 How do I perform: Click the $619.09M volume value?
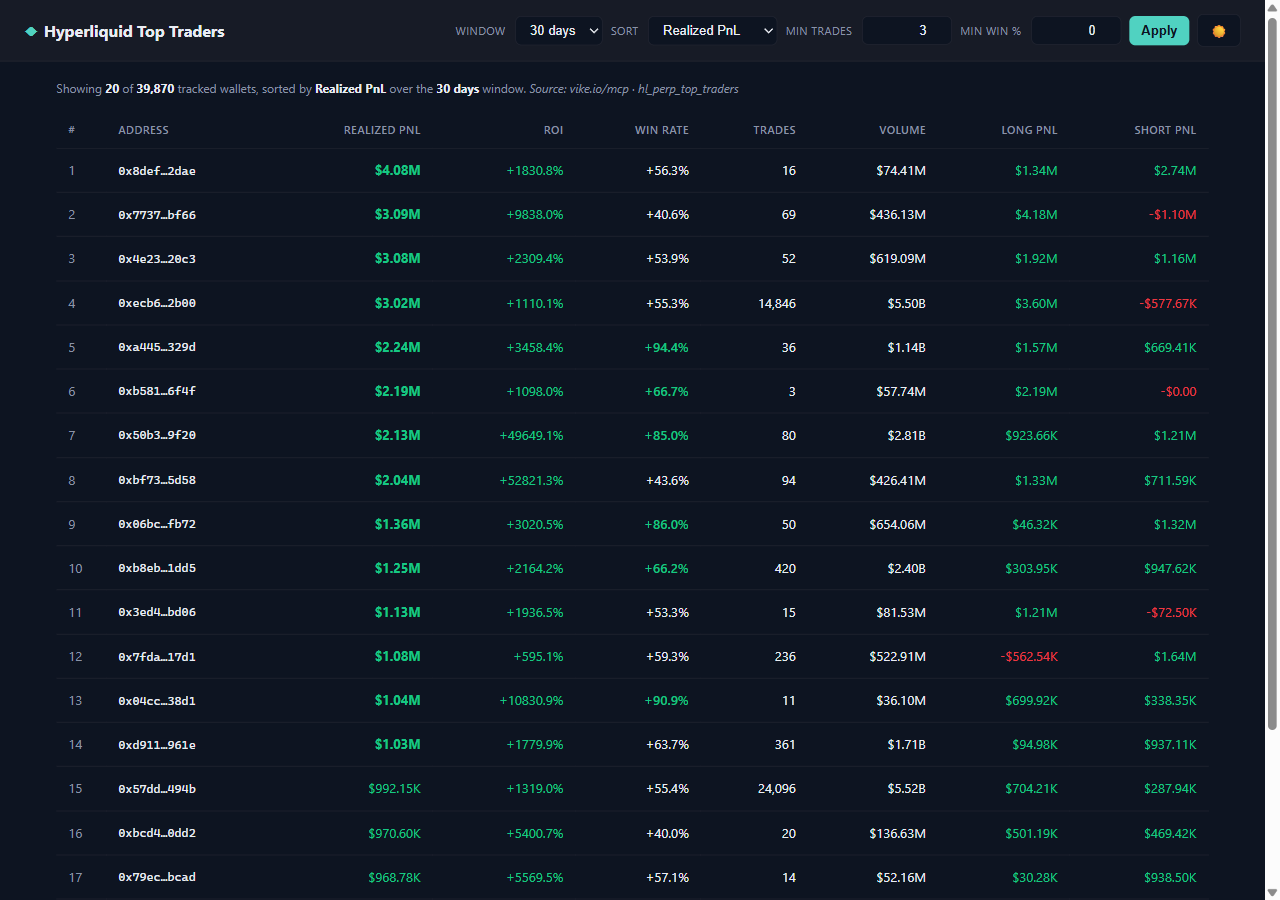pos(898,259)
